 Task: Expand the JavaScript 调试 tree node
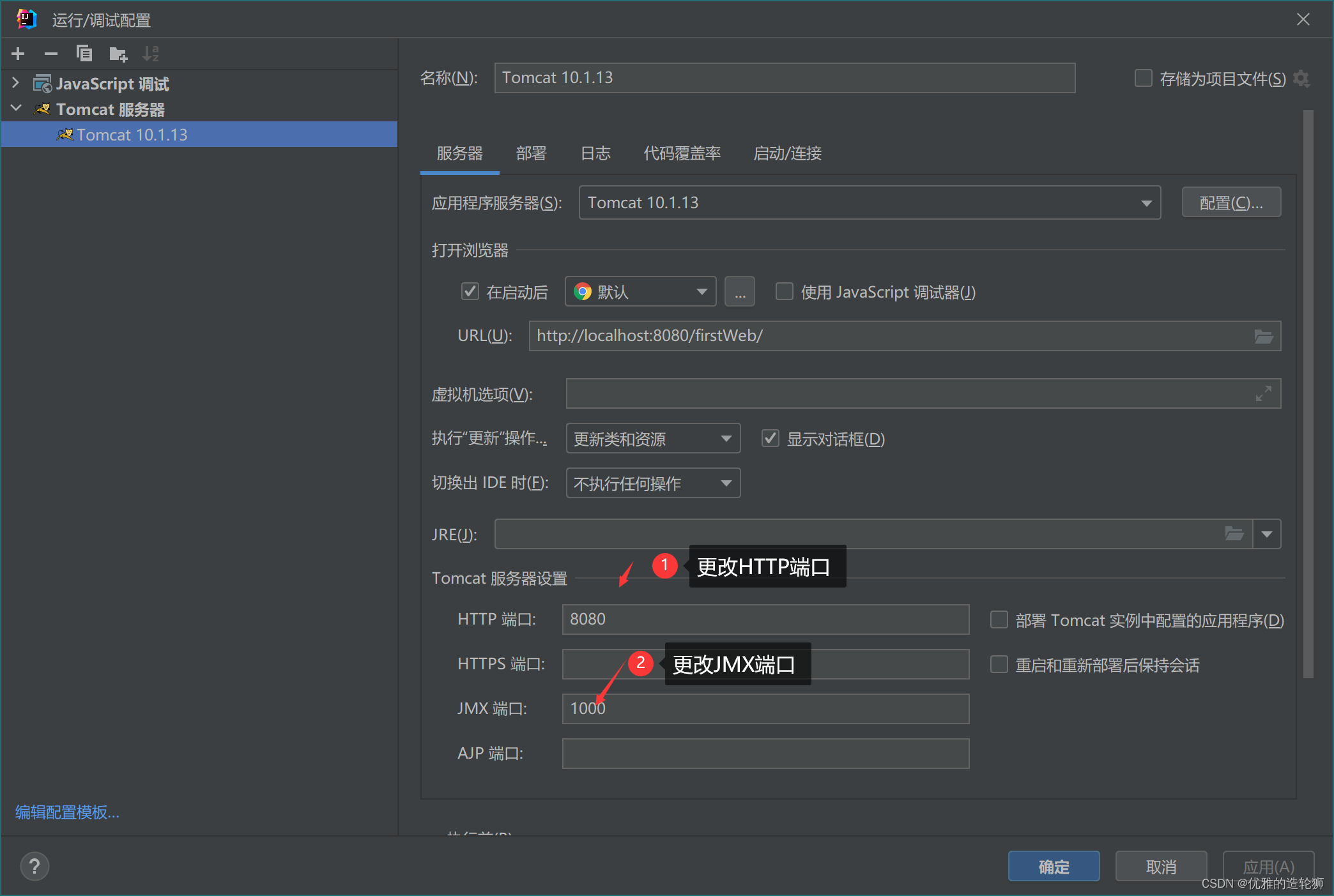coord(16,84)
